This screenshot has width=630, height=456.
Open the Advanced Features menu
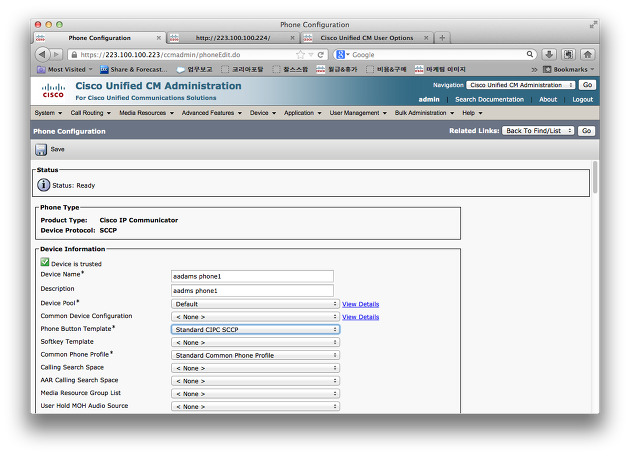point(212,113)
